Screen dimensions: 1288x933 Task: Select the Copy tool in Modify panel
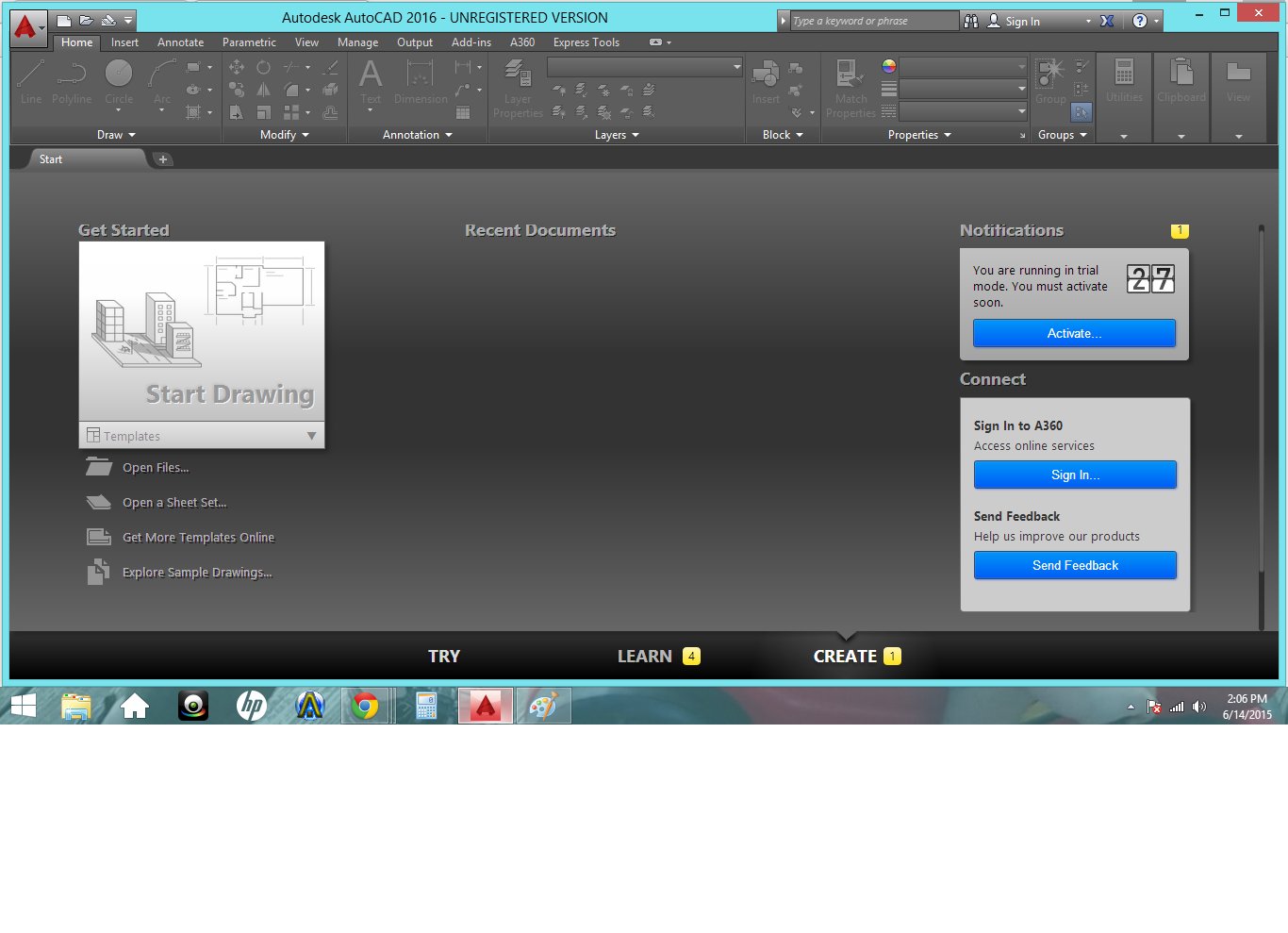237,90
